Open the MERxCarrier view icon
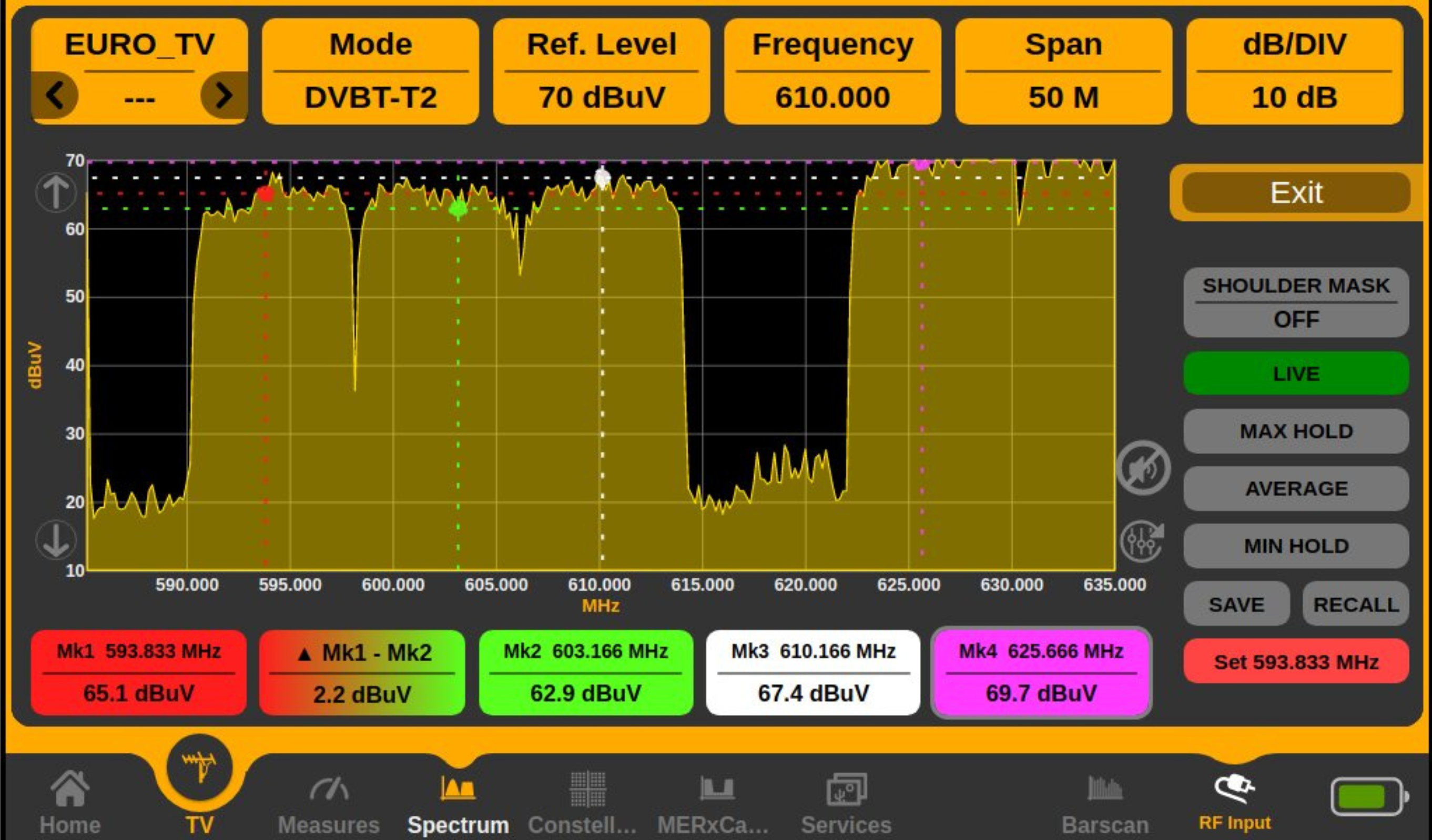Viewport: 1432px width, 840px height. point(717,788)
